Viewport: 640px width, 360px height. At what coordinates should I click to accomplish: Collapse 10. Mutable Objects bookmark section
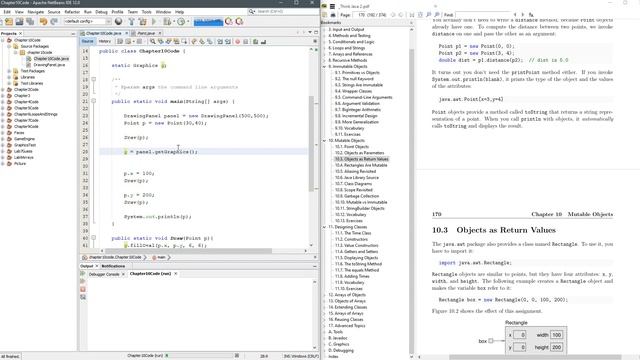click(325, 140)
